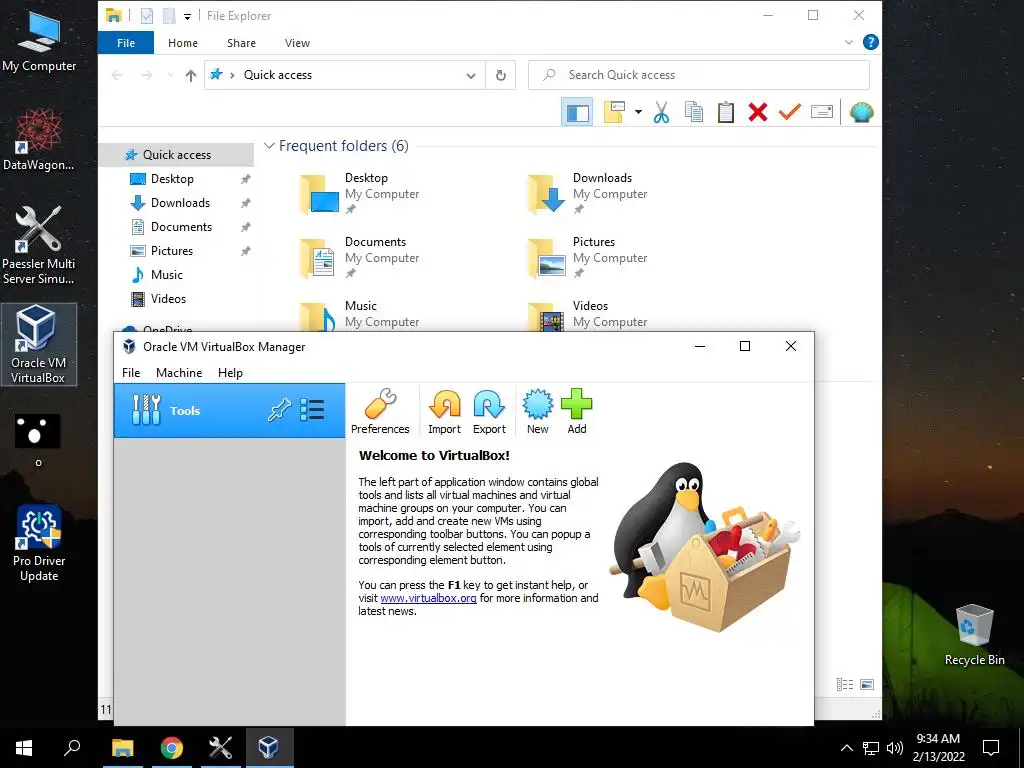Open the notification center
The height and width of the screenshot is (768, 1024).
[x=991, y=748]
